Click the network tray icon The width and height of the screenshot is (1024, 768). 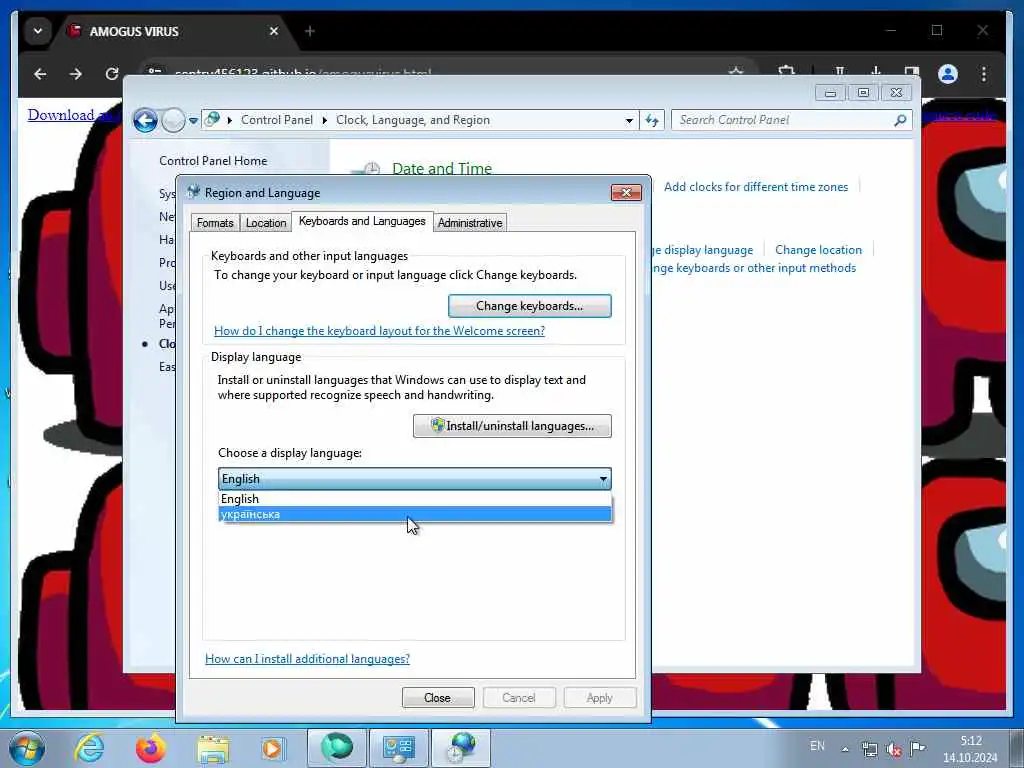870,749
